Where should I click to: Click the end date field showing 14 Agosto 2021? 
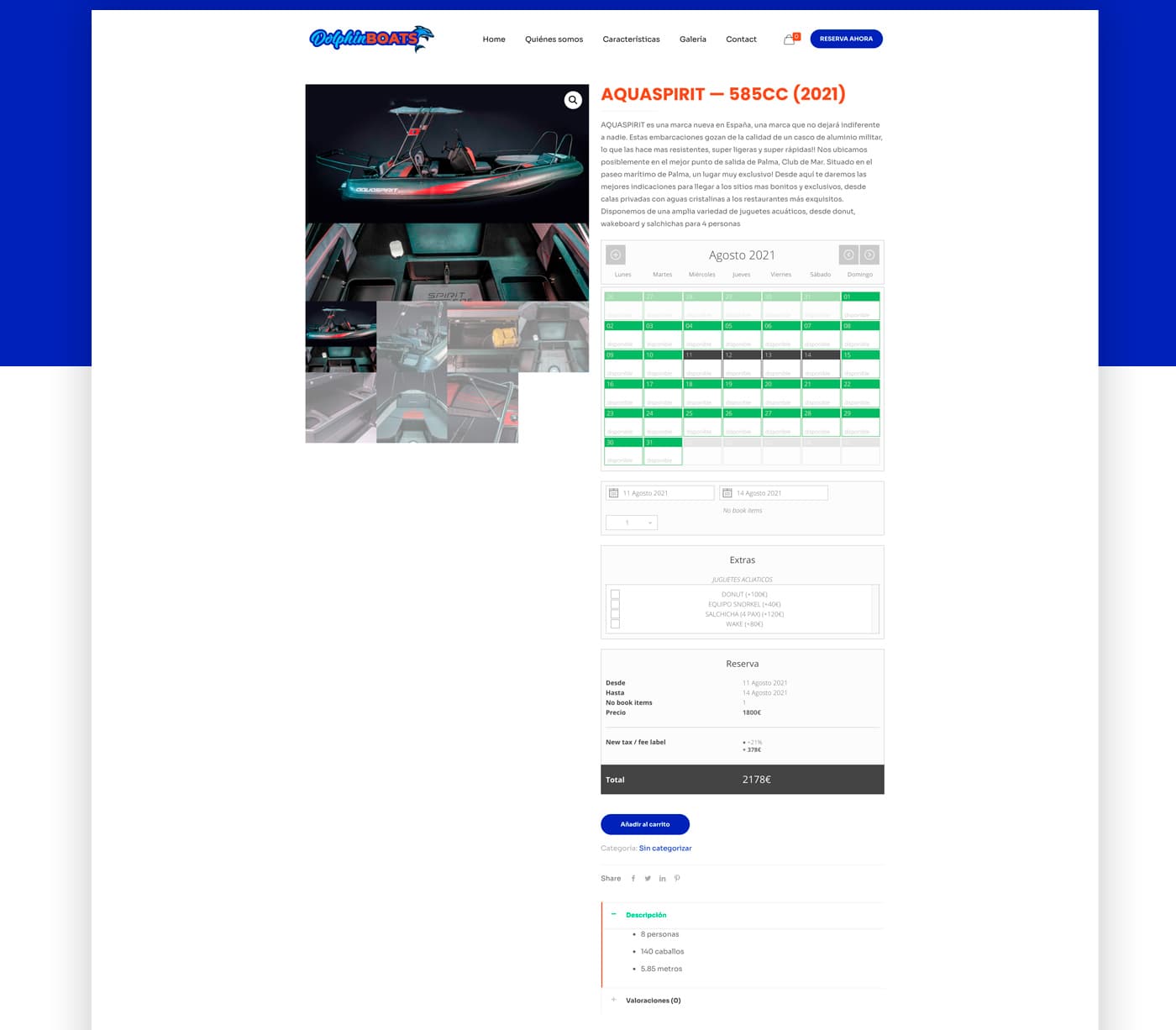tap(774, 493)
